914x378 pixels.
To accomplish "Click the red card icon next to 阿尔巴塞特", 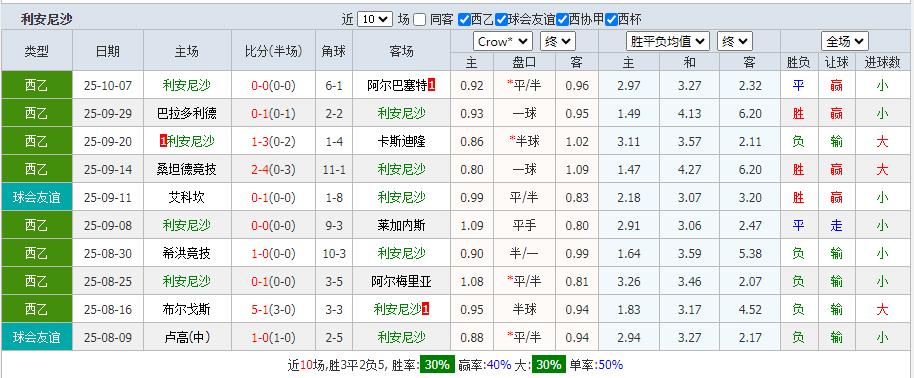I will (431, 86).
